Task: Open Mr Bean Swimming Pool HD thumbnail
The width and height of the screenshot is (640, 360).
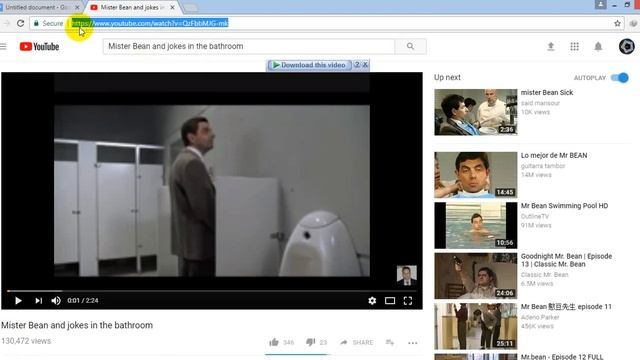Action: pyautogui.click(x=476, y=225)
